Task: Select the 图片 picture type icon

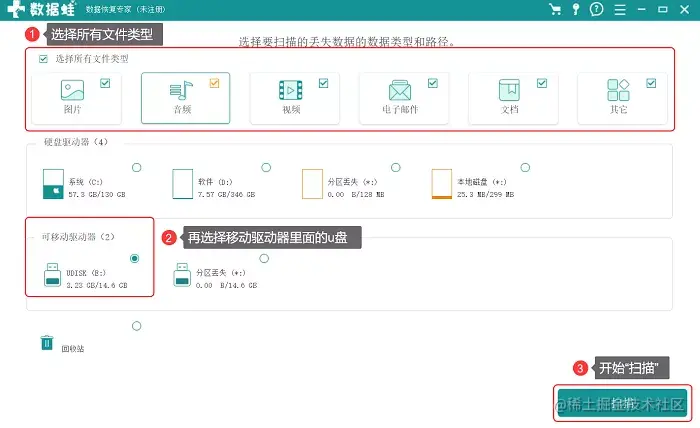Action: point(72,90)
